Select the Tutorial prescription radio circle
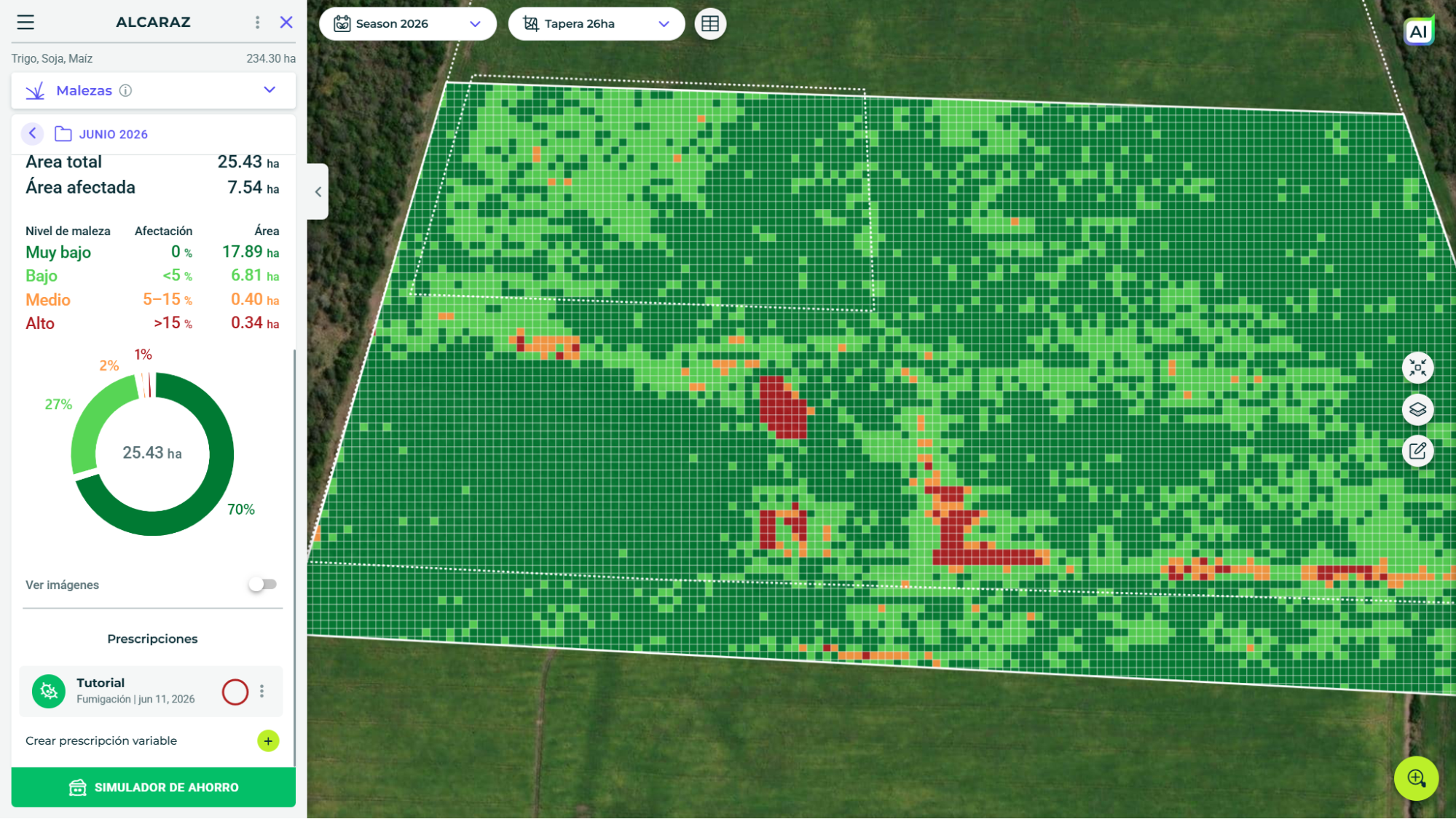 tap(235, 692)
